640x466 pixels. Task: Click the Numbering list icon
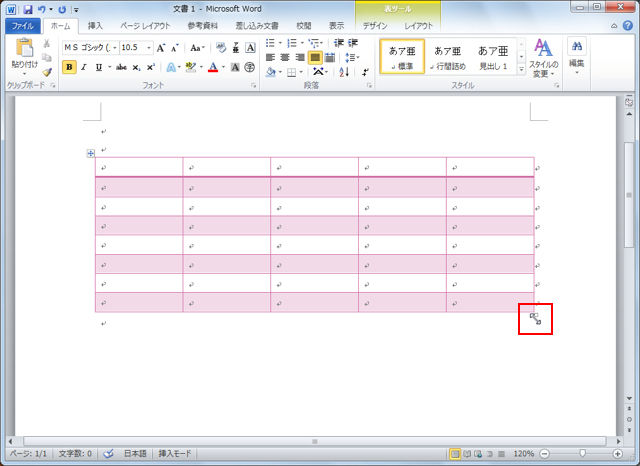click(292, 43)
